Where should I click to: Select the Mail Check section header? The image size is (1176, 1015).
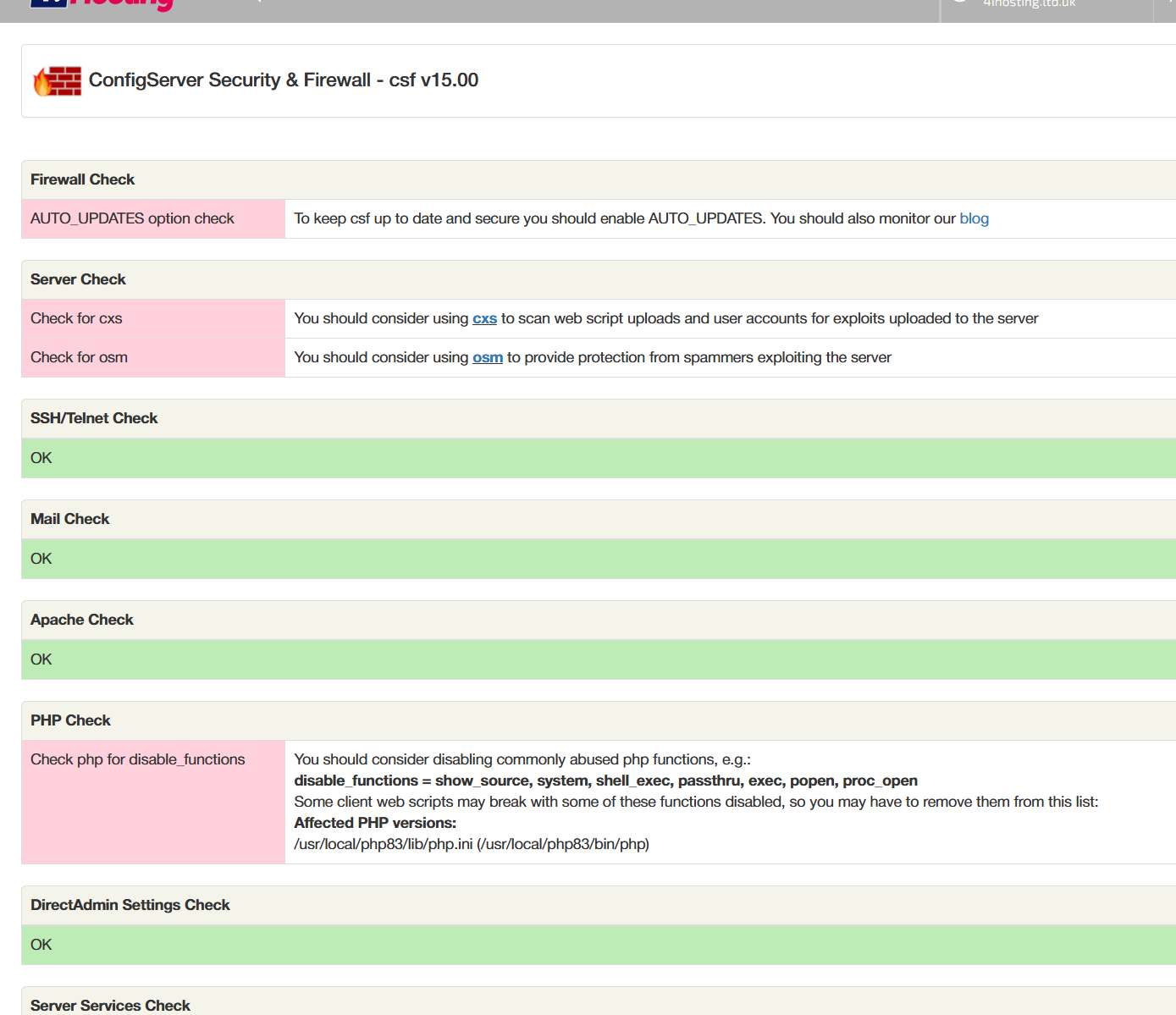(598, 519)
